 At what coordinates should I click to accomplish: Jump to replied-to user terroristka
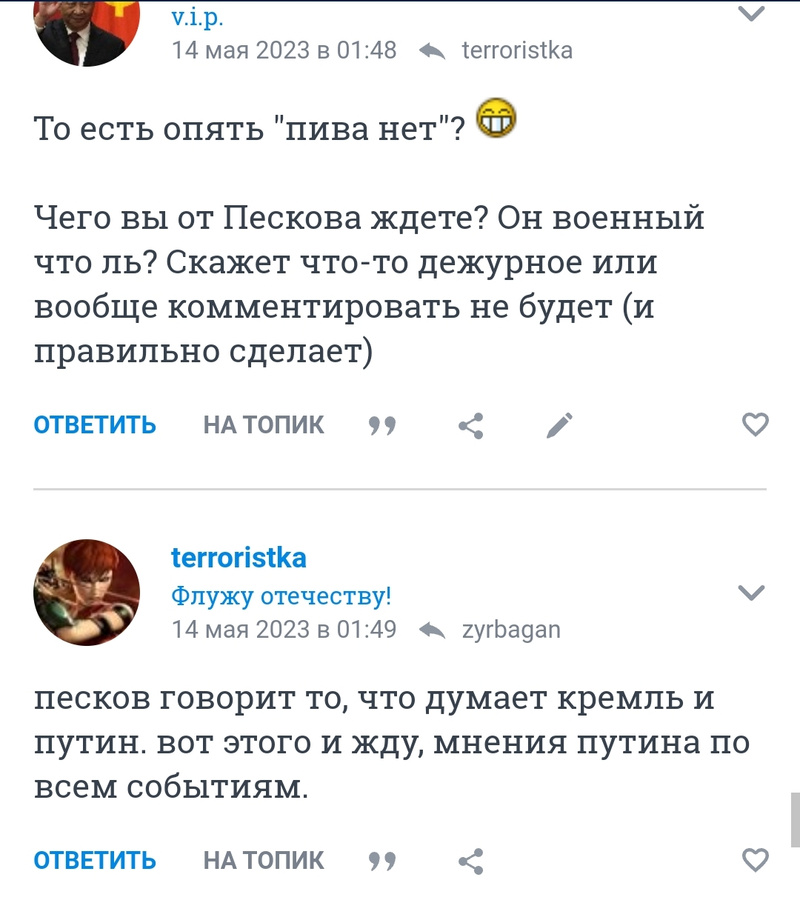[516, 50]
